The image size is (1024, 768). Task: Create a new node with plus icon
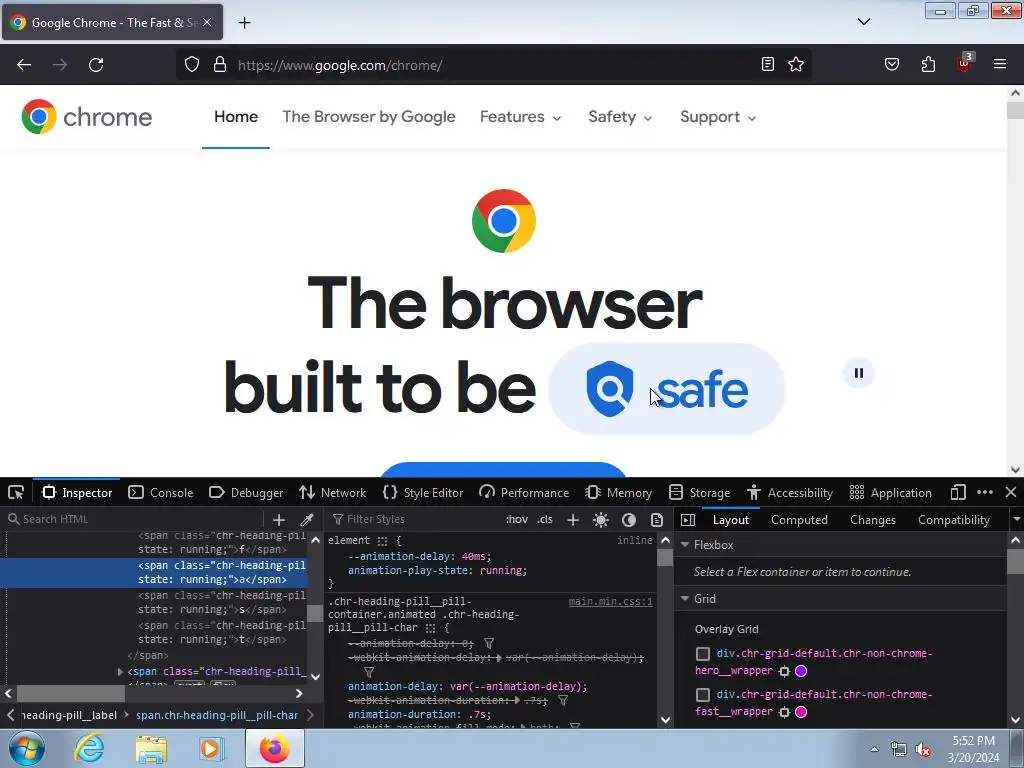(279, 520)
